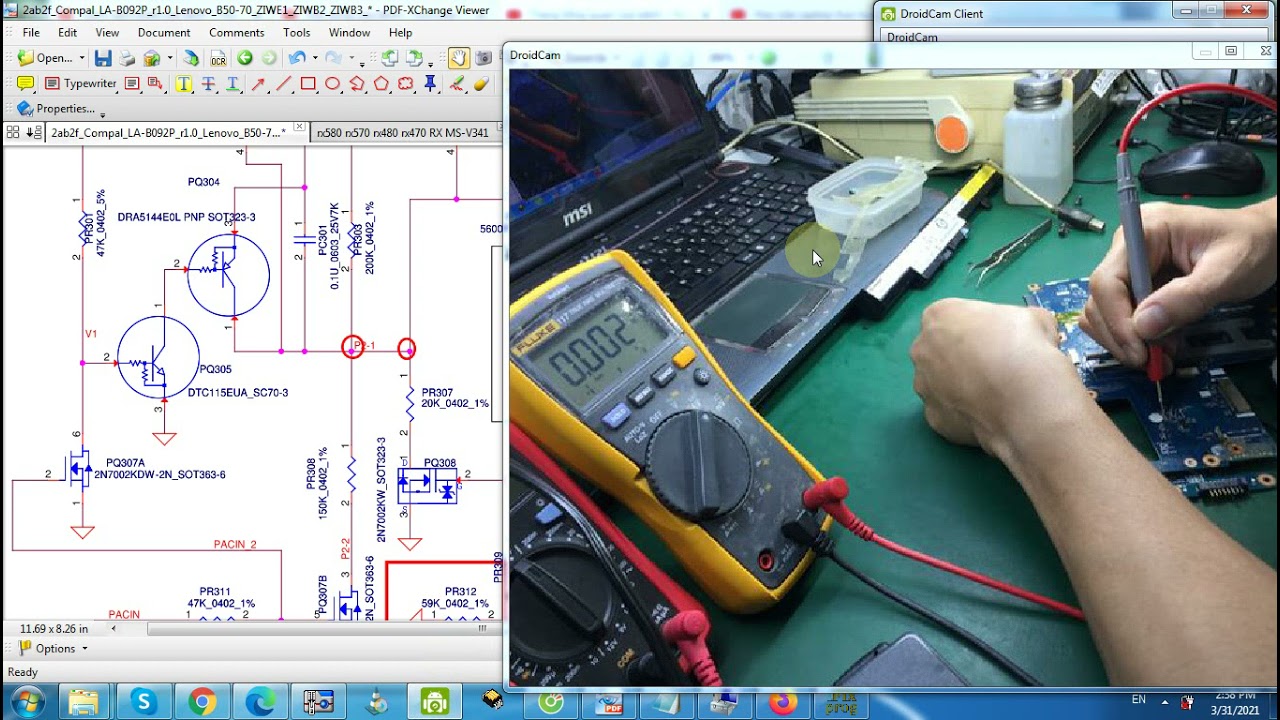Select the Rectangle drawing tool

point(308,83)
